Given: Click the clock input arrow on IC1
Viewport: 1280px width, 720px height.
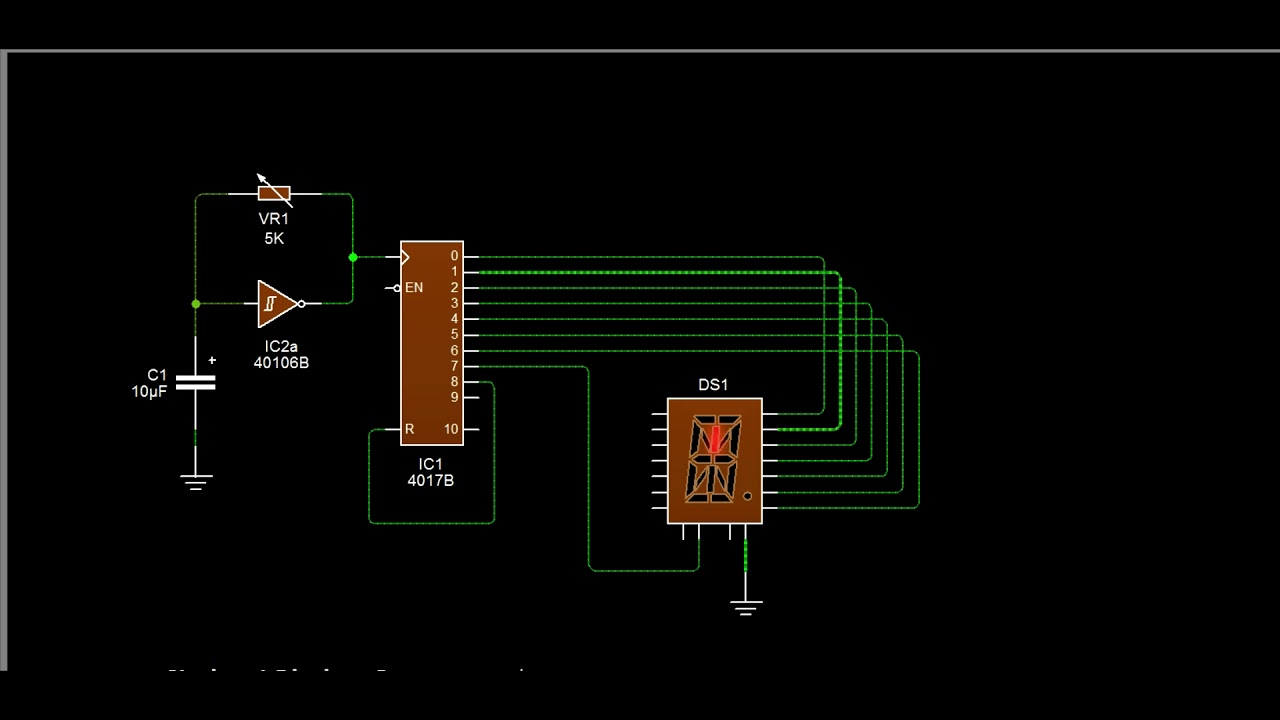Looking at the screenshot, I should click(404, 257).
